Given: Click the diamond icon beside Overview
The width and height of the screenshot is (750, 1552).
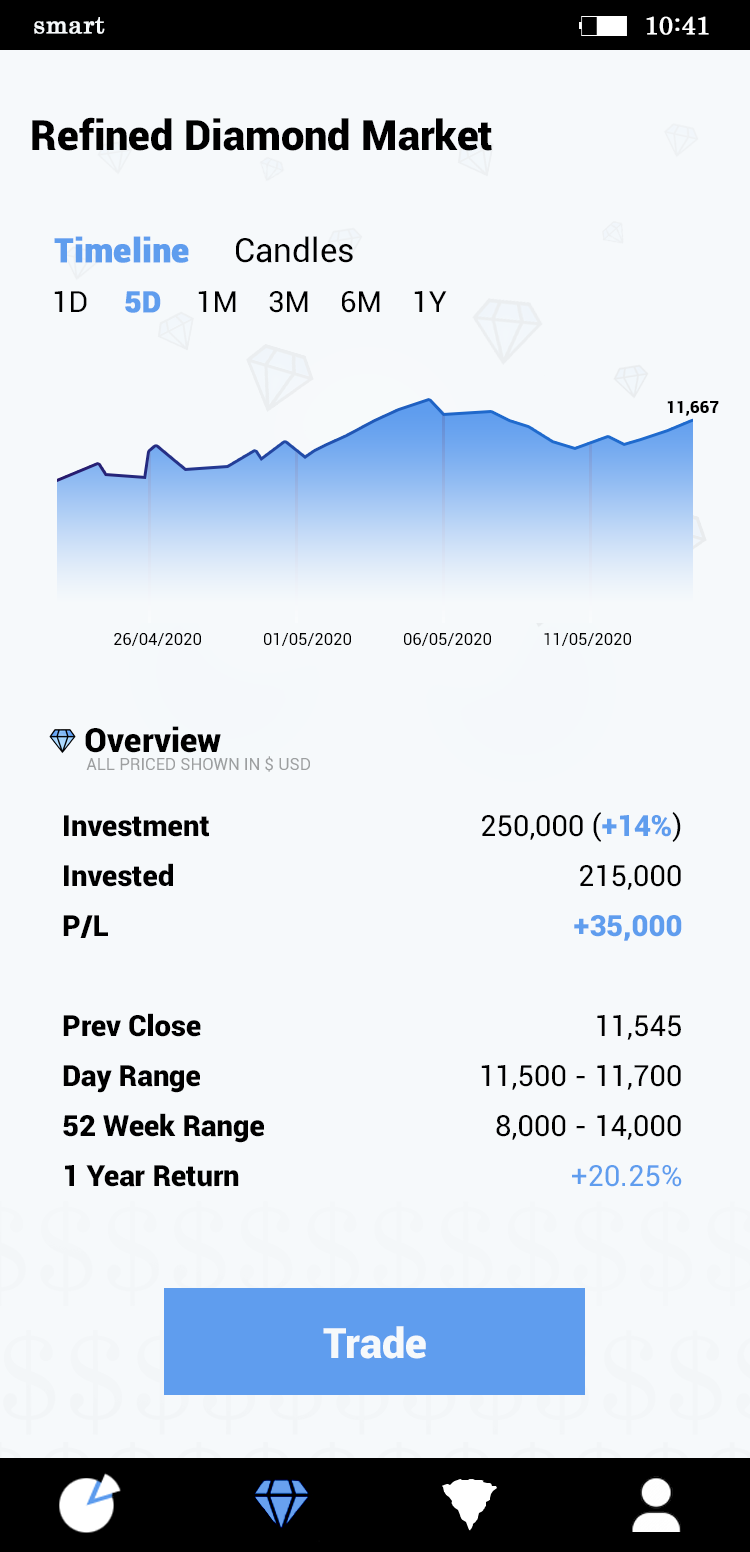Looking at the screenshot, I should pyautogui.click(x=62, y=740).
